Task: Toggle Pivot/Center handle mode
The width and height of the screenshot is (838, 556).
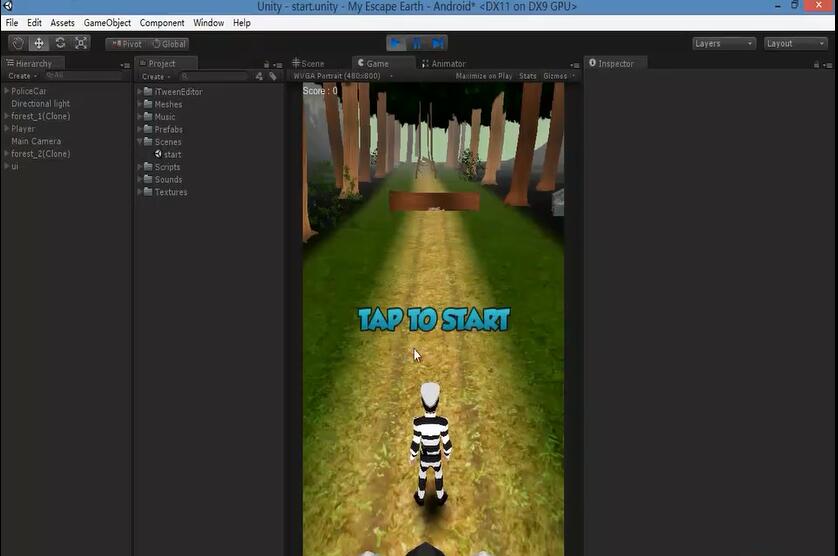Action: [x=126, y=44]
